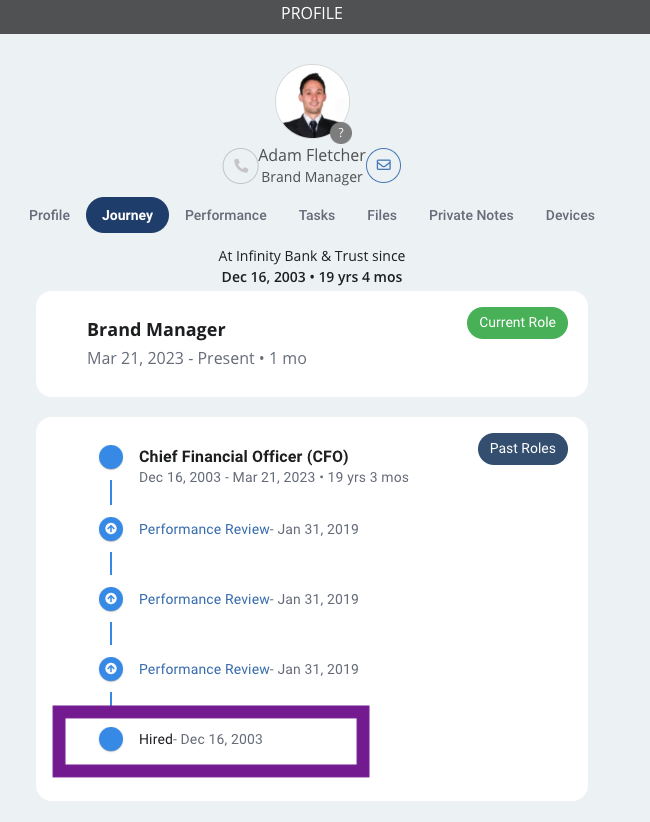650x822 pixels.
Task: Switch to the Private Notes tab
Action: [x=471, y=215]
